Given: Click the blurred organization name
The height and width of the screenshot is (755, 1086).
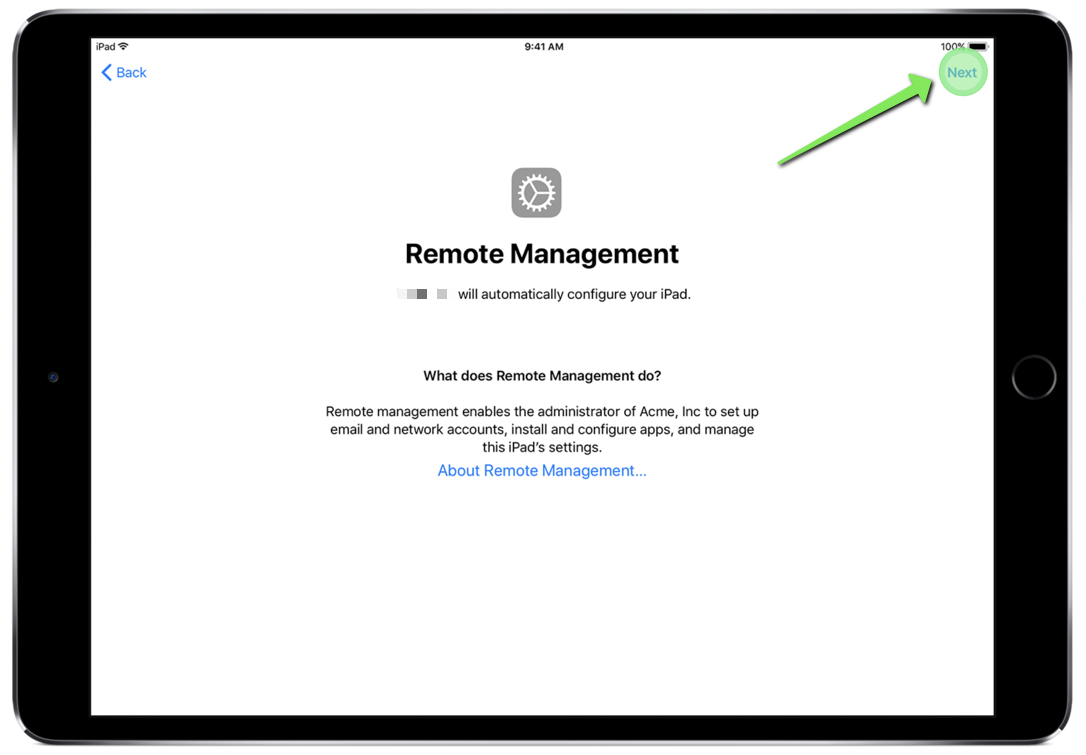Looking at the screenshot, I should tap(422, 295).
